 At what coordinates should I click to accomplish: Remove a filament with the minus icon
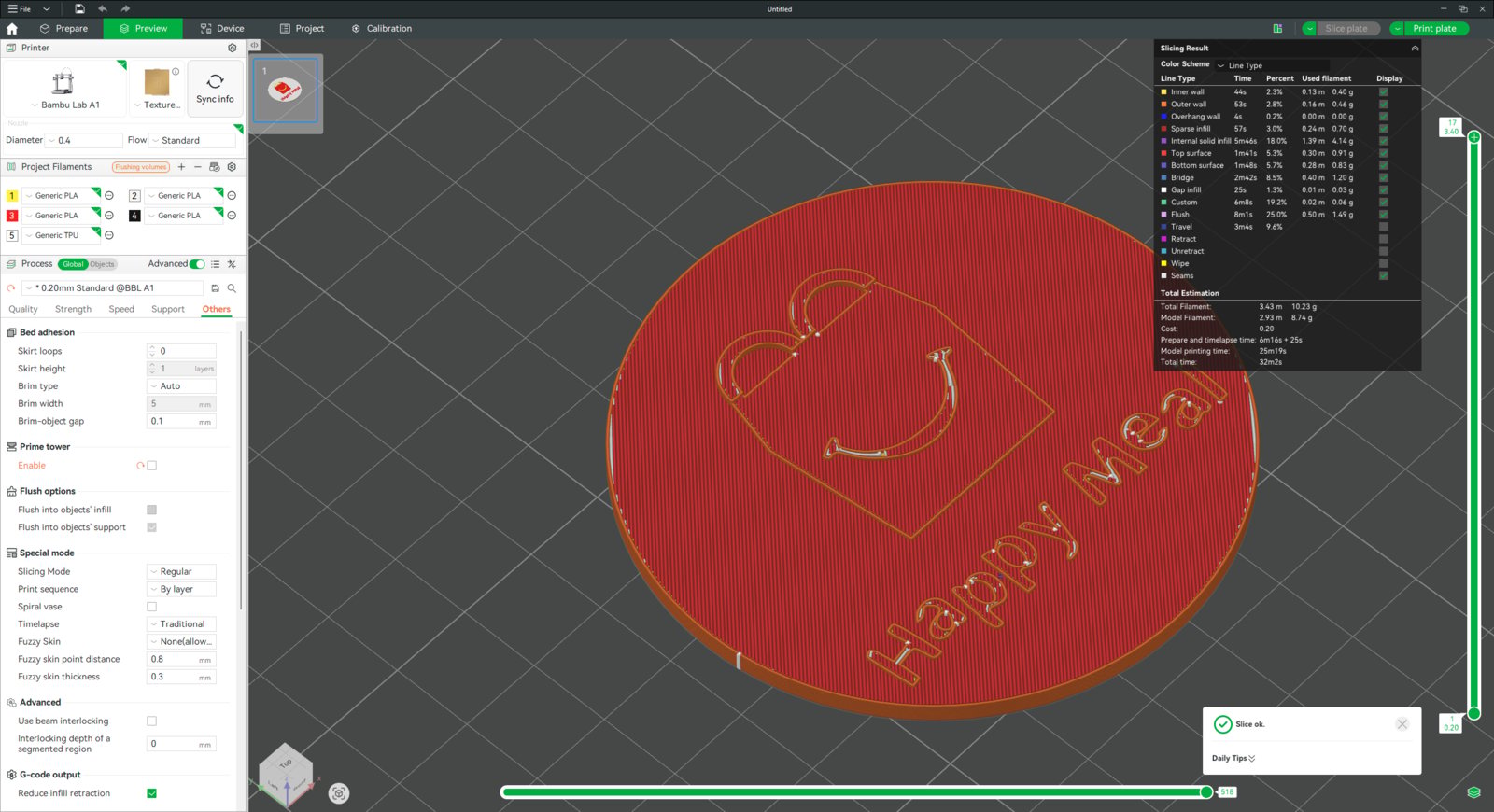click(x=198, y=167)
